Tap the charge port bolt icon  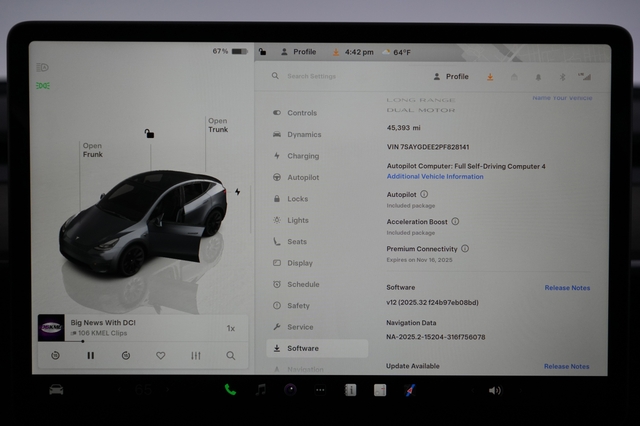(238, 191)
